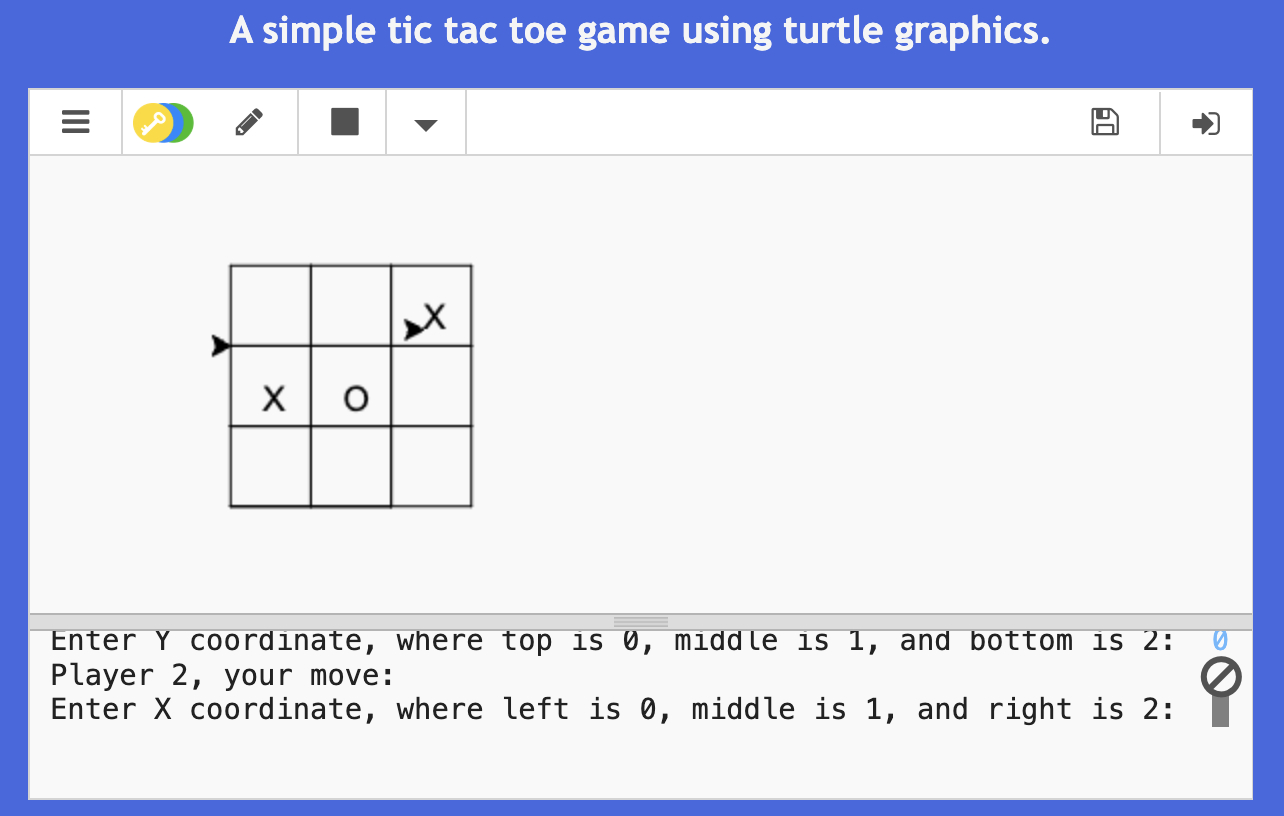1284x816 pixels.
Task: Click the empty bottom-middle board cell
Action: [x=351, y=466]
